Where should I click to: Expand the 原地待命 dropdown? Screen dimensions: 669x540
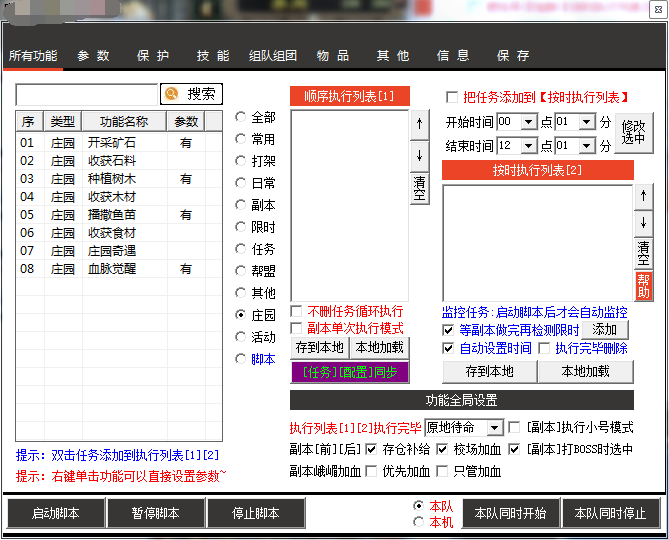495,427
